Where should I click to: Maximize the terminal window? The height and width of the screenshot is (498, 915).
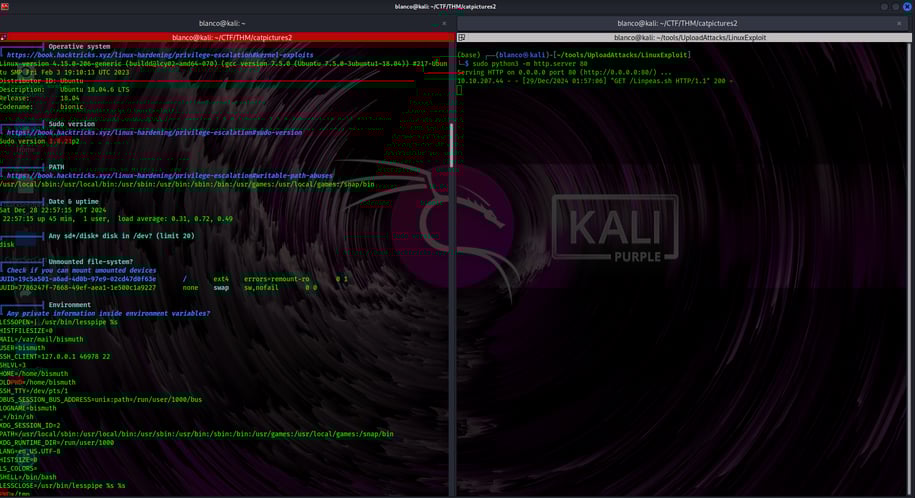(x=896, y=6)
